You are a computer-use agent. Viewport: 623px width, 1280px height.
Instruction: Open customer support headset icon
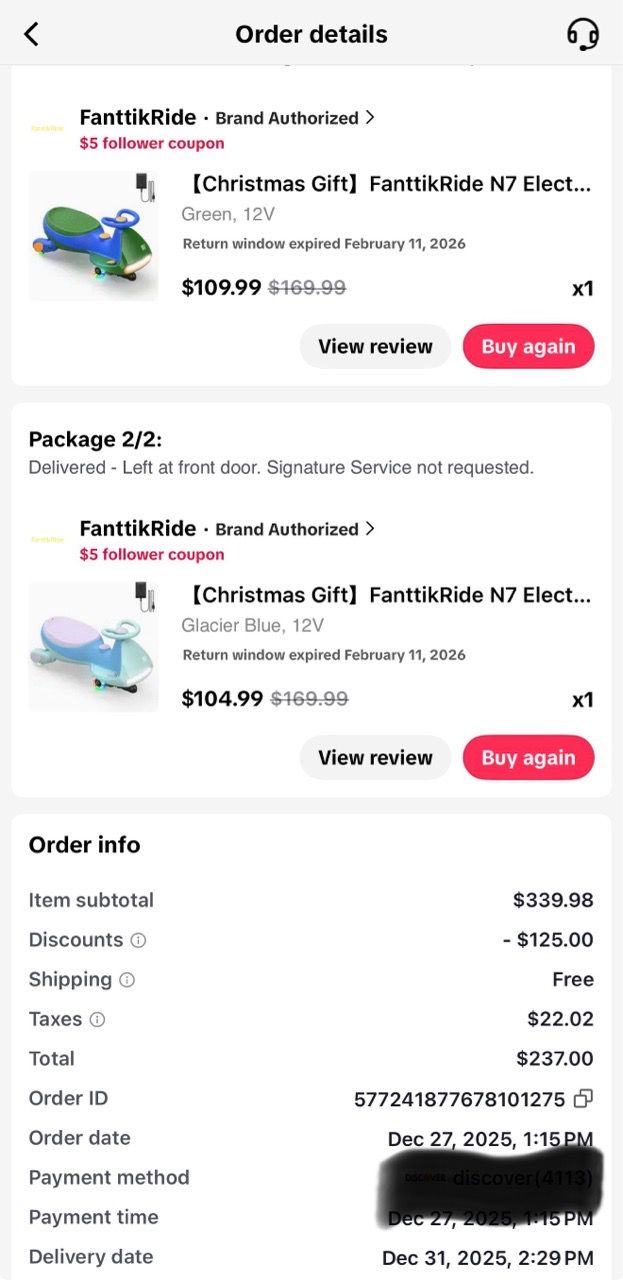point(583,34)
